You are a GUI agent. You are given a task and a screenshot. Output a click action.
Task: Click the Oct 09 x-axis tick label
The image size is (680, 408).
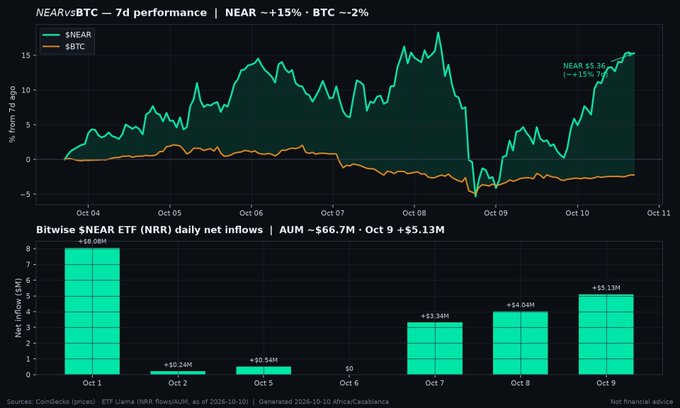[496, 213]
